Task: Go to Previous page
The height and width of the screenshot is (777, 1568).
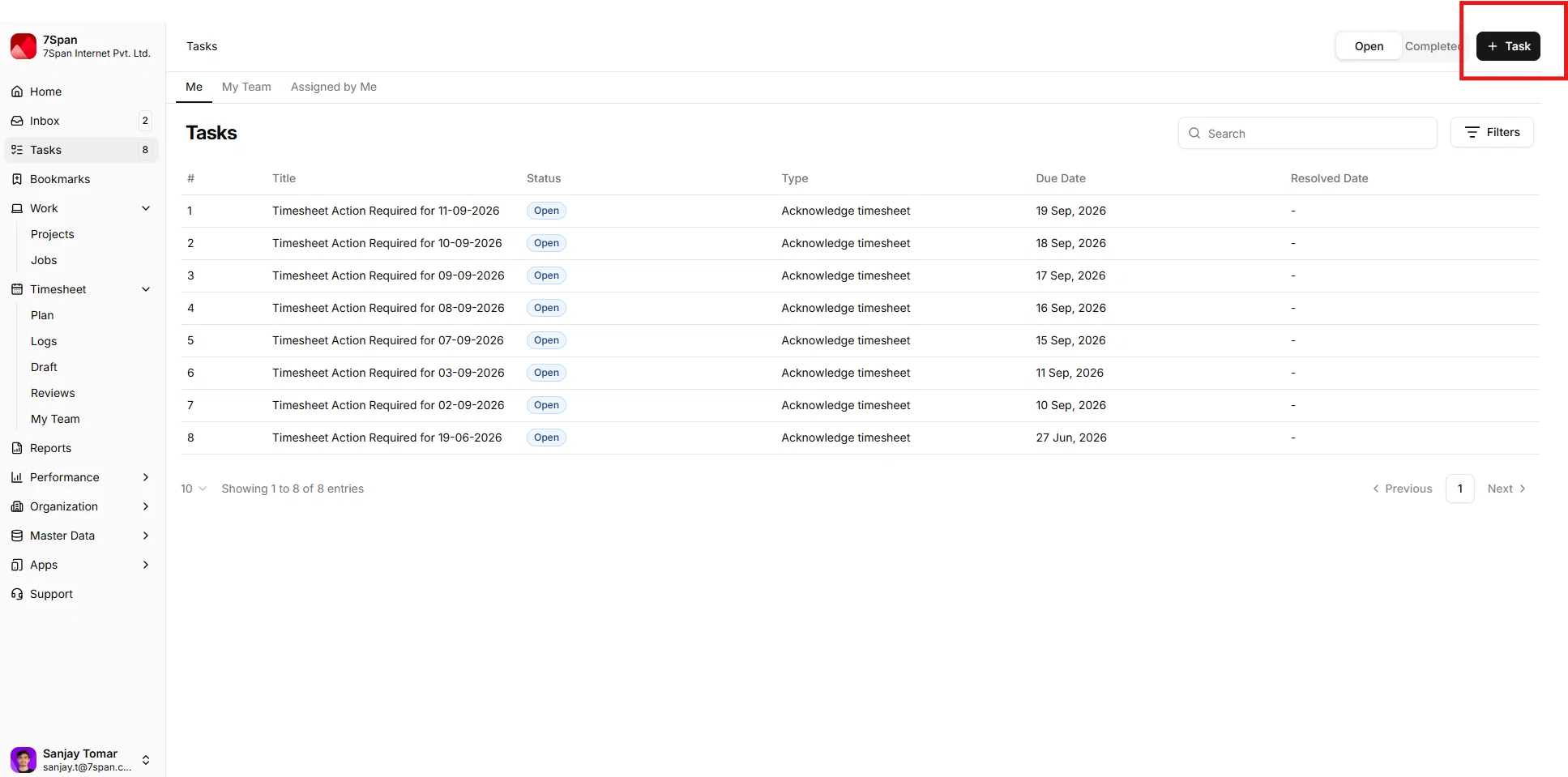Action: click(x=1403, y=489)
